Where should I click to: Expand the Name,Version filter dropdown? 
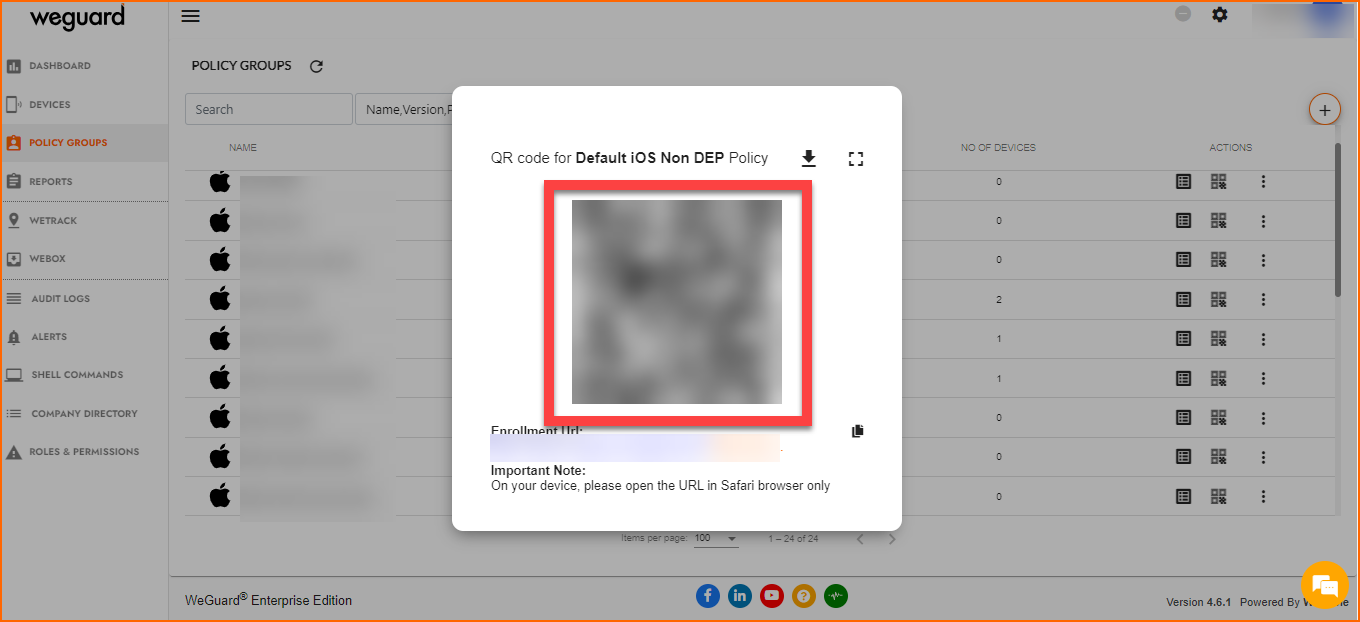[x=404, y=109]
